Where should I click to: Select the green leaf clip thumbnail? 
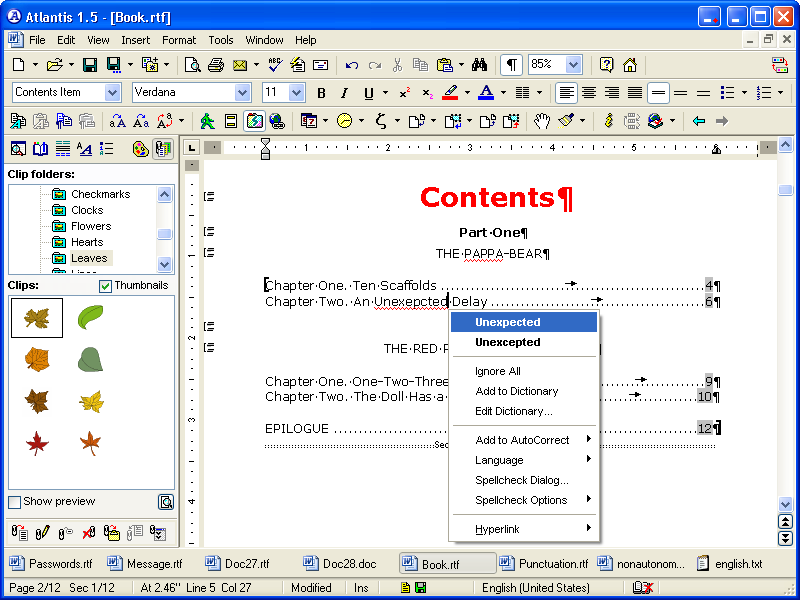pyautogui.click(x=90, y=318)
